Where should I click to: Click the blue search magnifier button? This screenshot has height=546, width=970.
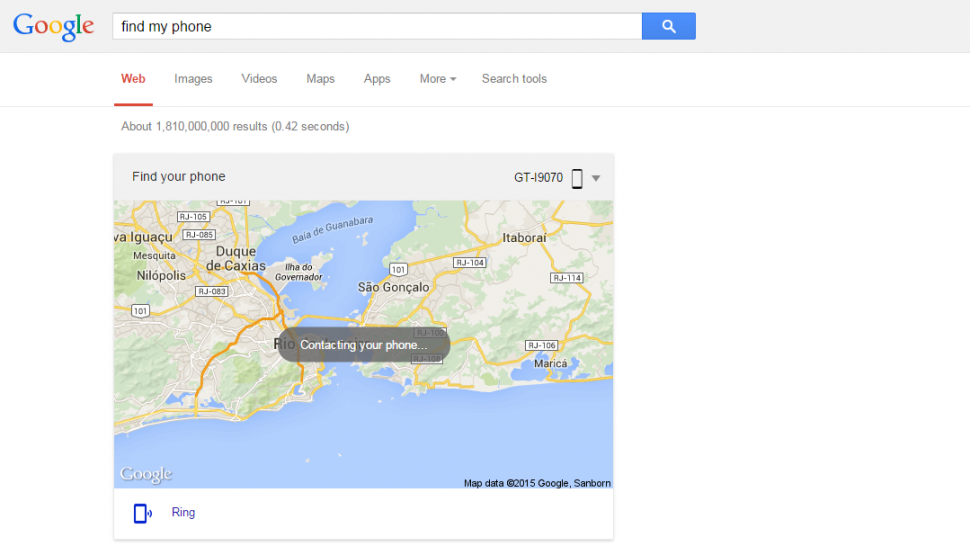(668, 26)
